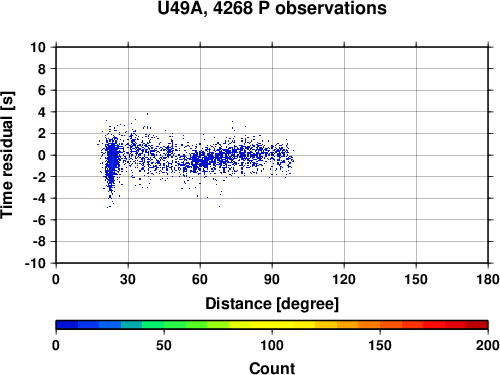500x375 pixels.
Task: Select the dark blue end of colorbar
Action: click(x=67, y=325)
